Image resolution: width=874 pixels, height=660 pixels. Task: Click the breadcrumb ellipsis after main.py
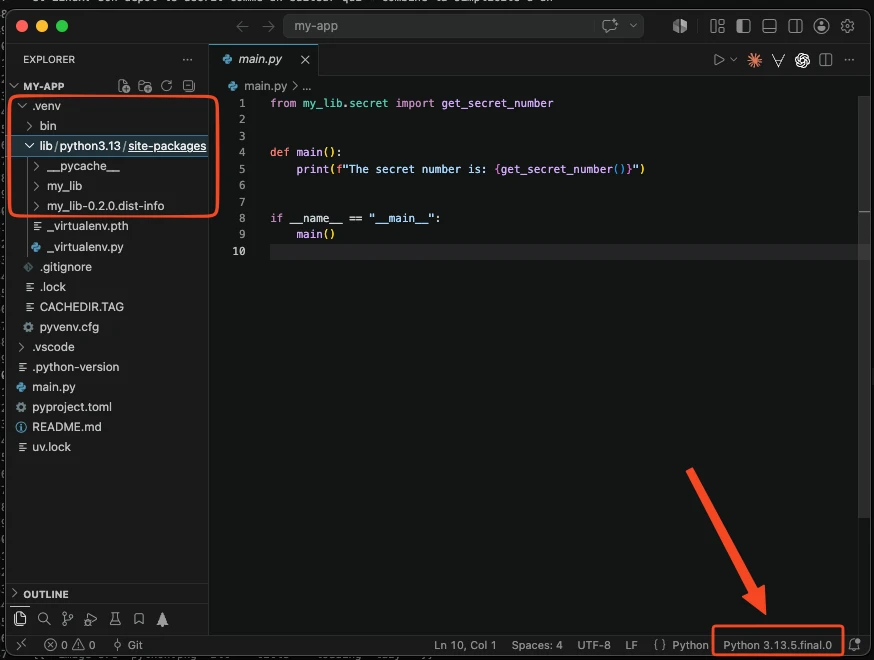(x=307, y=86)
